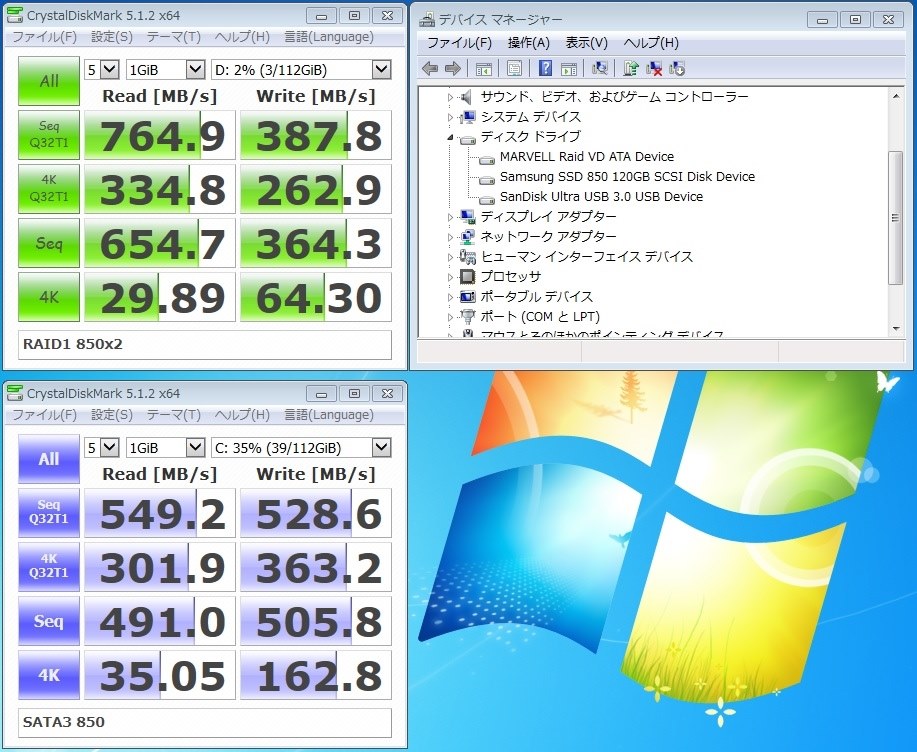917x752 pixels.
Task: Open 設定(S) menu in green CrystalDiskMark
Action: (x=112, y=37)
